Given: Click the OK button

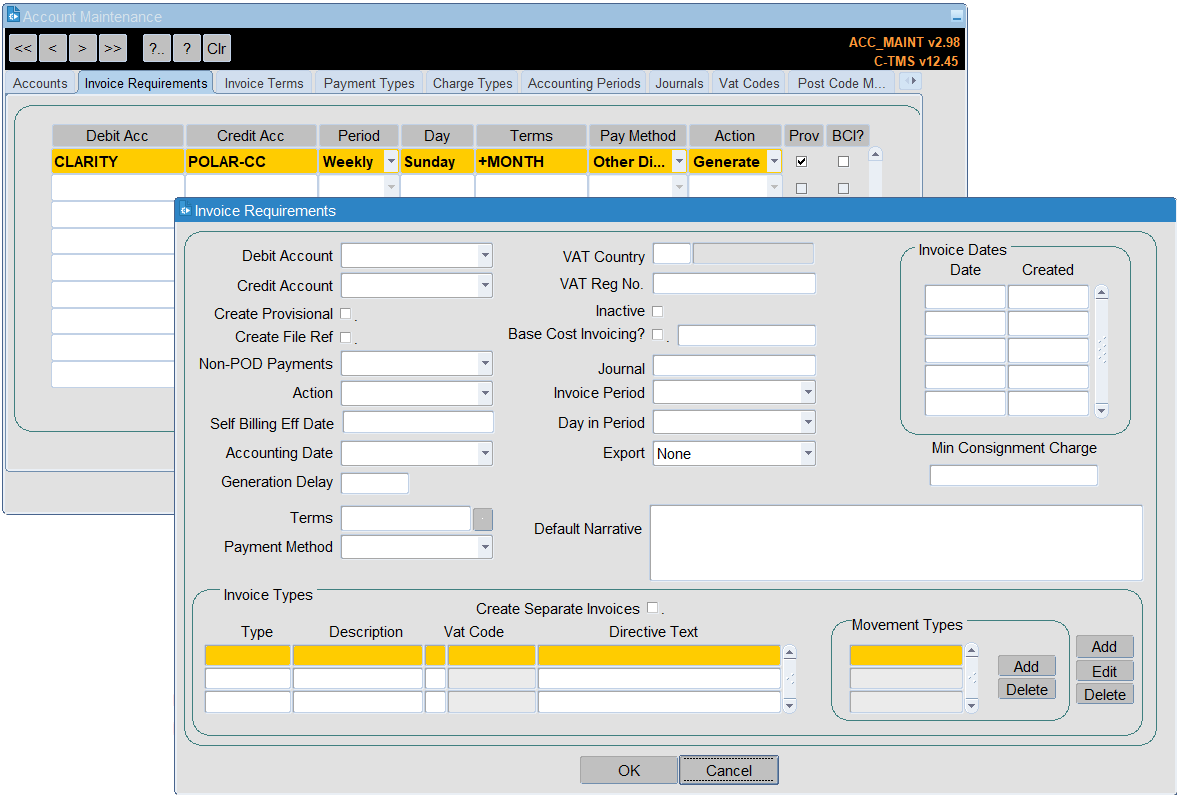Looking at the screenshot, I should (x=629, y=770).
